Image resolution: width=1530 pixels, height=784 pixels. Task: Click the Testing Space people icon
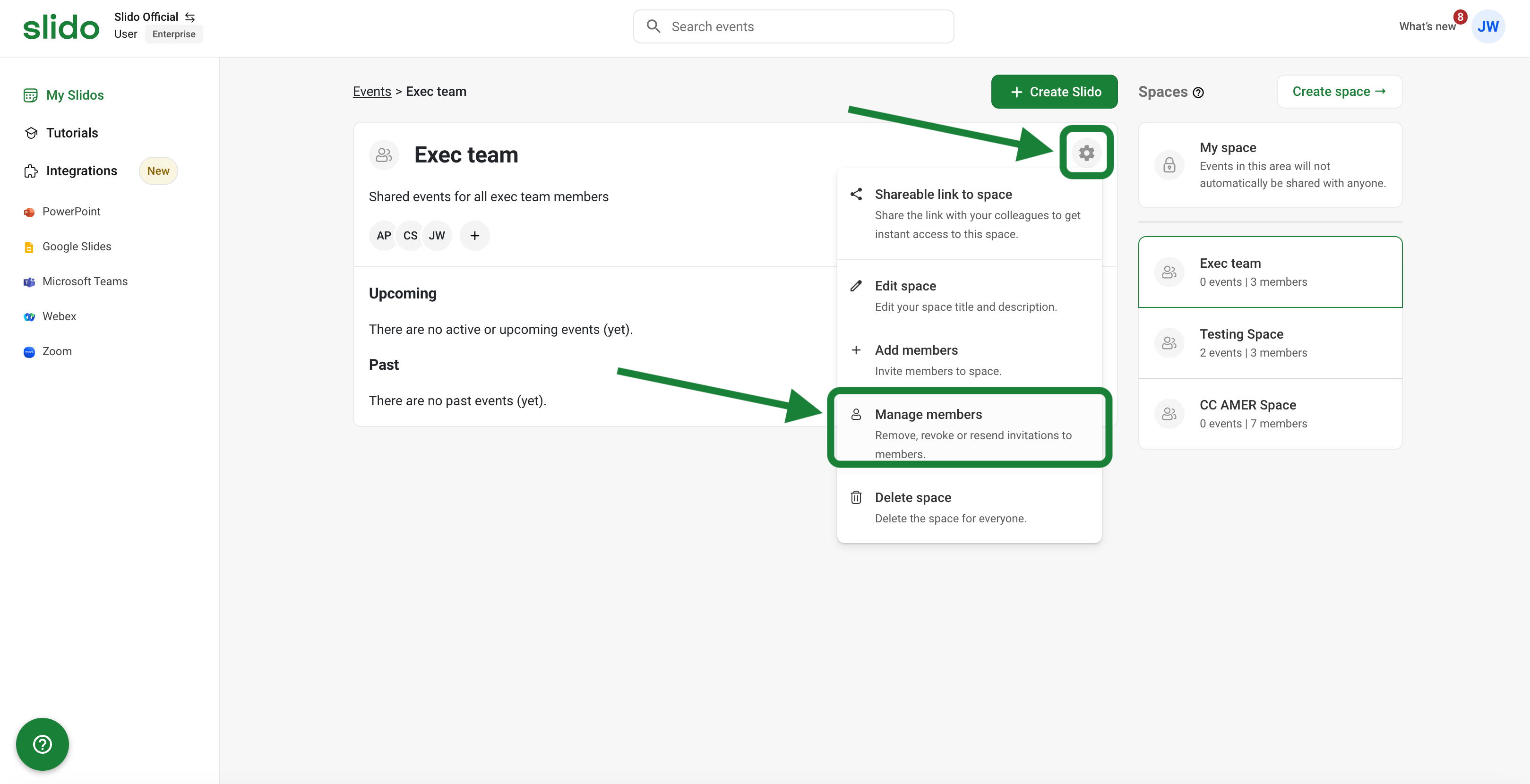(1169, 343)
